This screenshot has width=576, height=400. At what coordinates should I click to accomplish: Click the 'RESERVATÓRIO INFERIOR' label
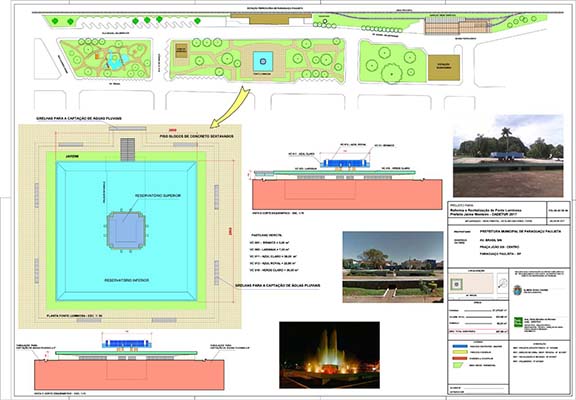click(x=126, y=280)
